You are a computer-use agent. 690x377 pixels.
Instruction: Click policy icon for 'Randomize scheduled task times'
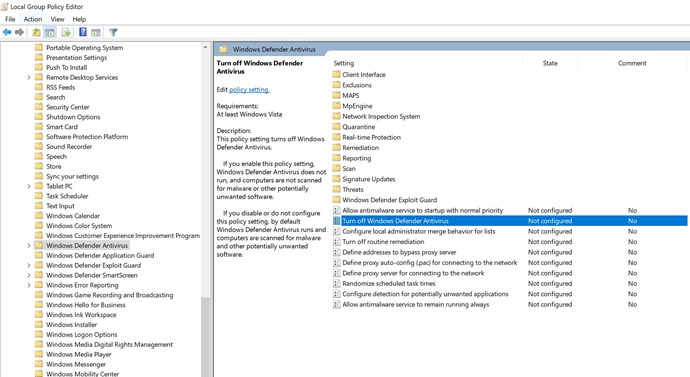337,283
